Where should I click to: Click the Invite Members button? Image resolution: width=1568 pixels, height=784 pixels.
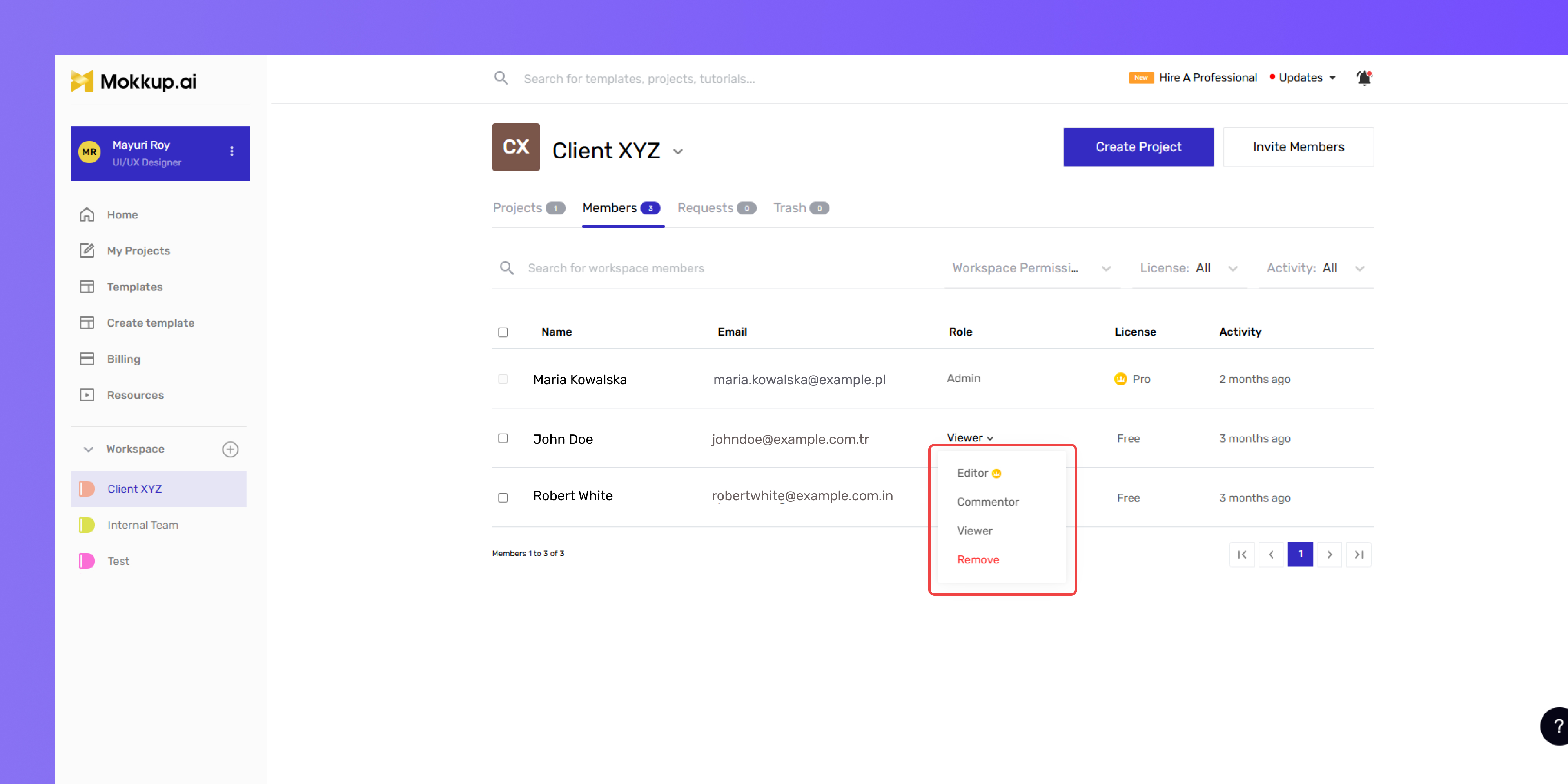click(x=1298, y=147)
